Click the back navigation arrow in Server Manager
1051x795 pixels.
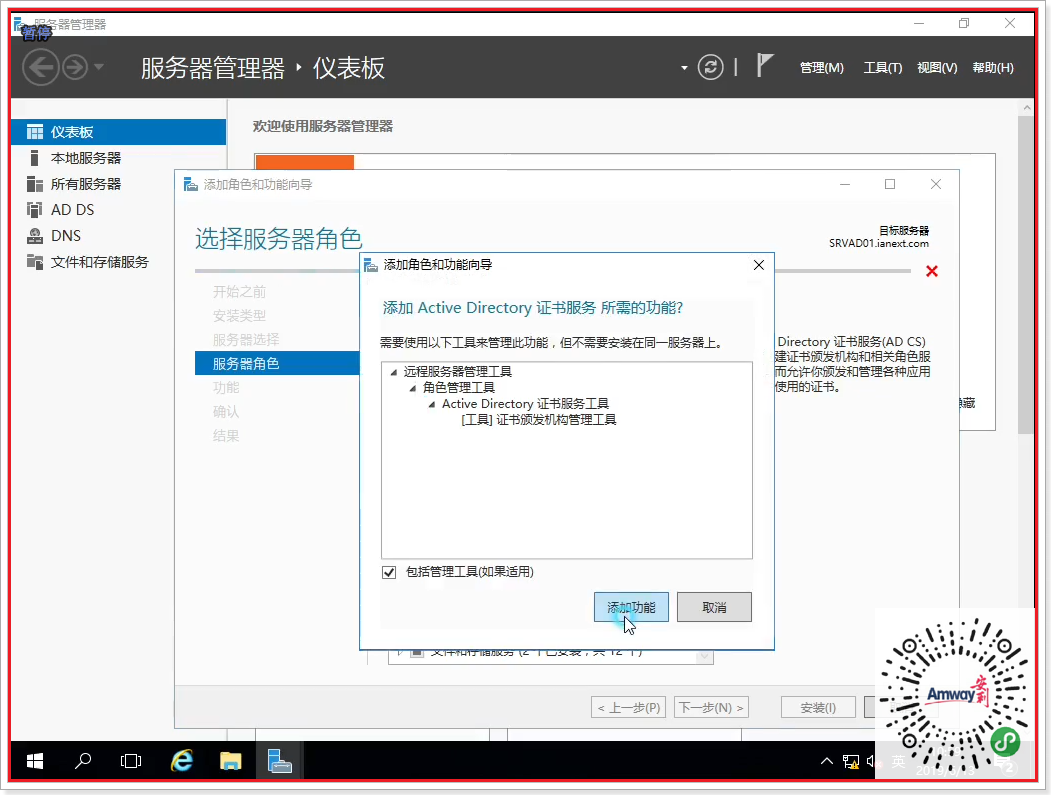(41, 67)
